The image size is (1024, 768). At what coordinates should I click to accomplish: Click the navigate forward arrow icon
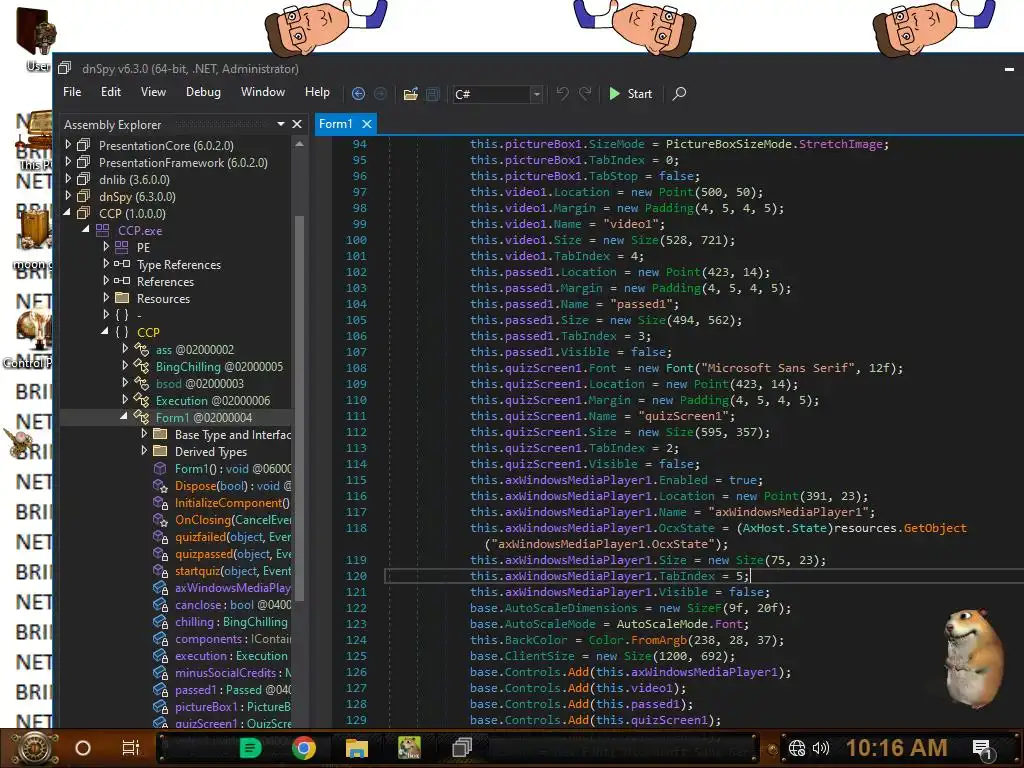(x=380, y=94)
